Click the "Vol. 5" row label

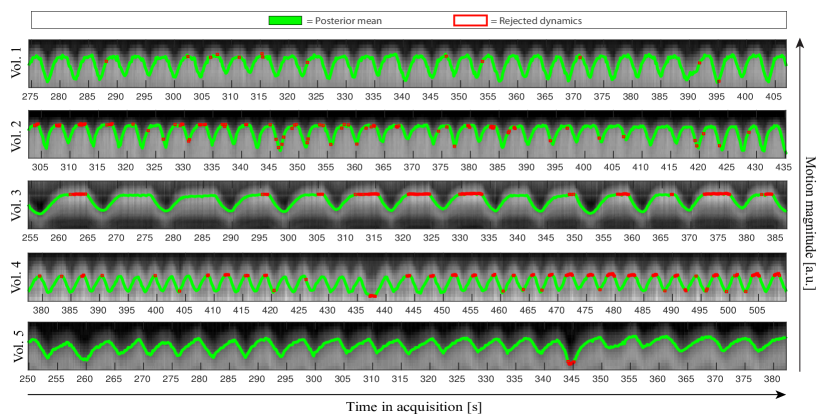(x=17, y=346)
